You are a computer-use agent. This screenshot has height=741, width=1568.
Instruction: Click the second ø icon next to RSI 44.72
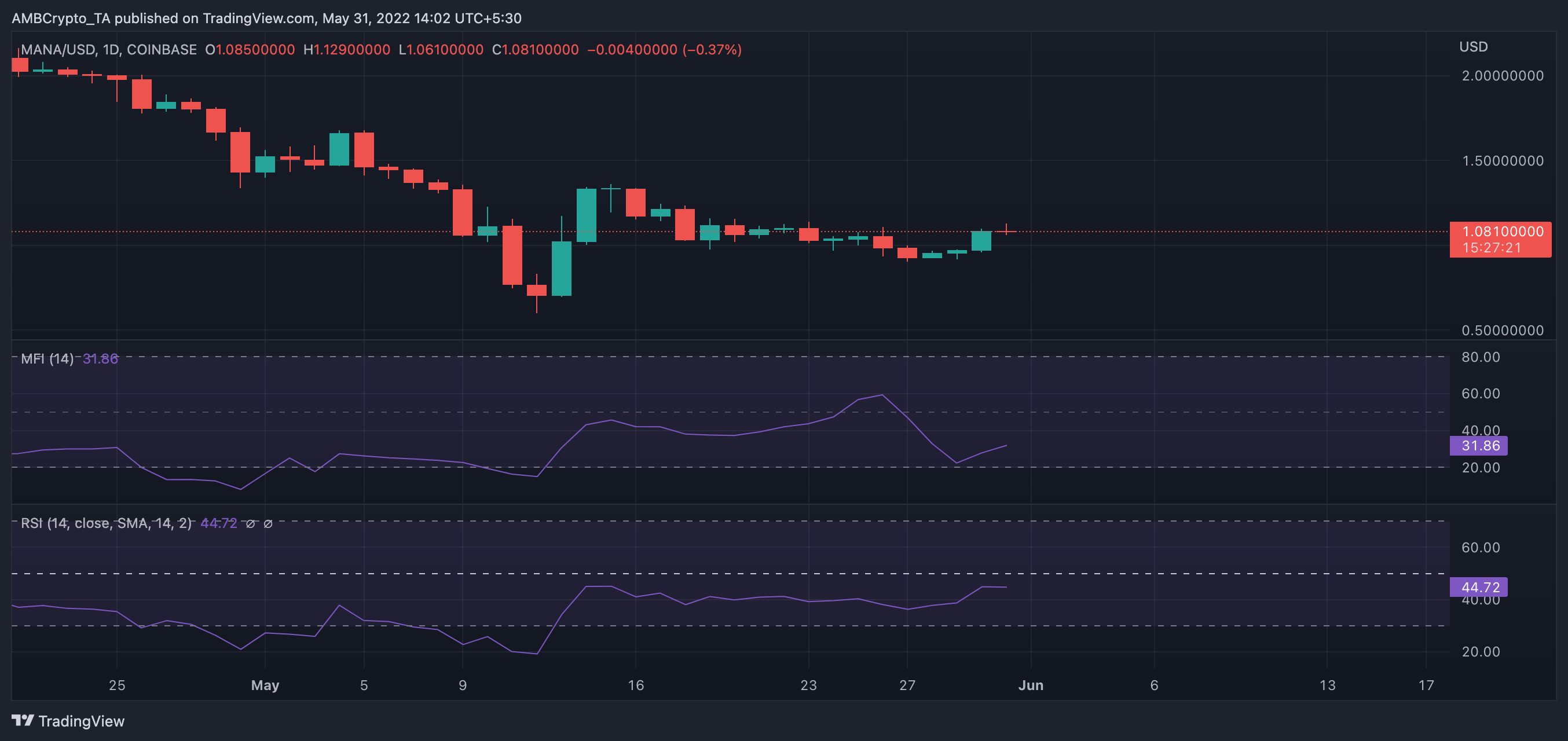coord(268,523)
